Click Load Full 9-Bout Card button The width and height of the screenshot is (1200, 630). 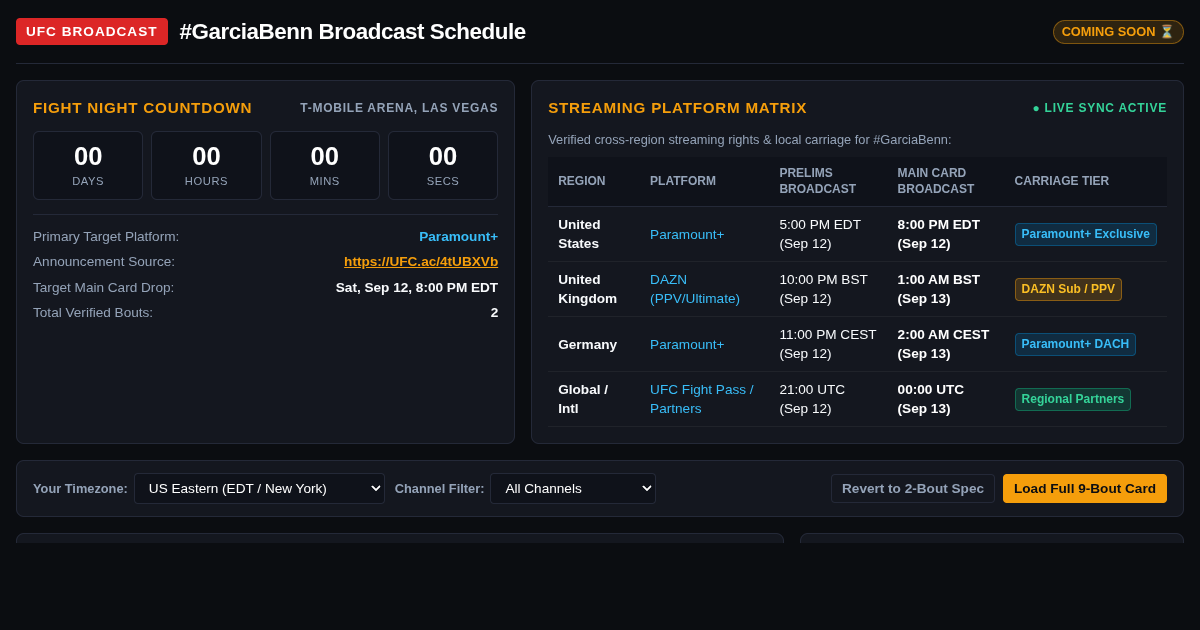1085,488
